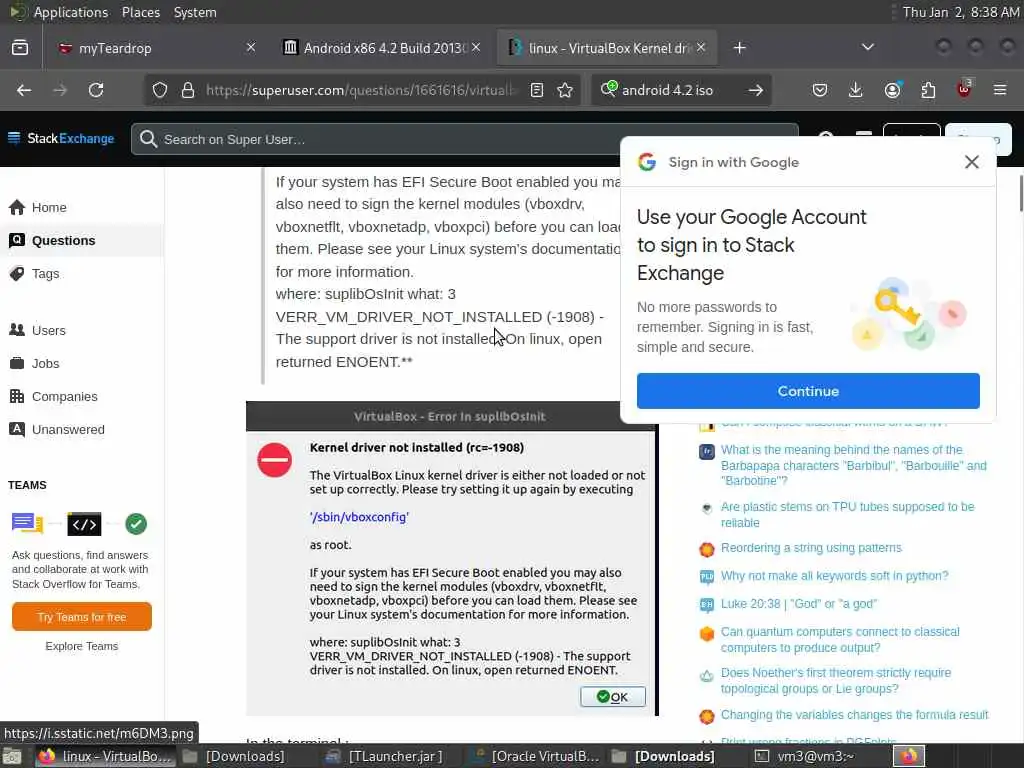Click the VirtualBox error screenshot image
Image resolution: width=1024 pixels, height=768 pixels.
(x=452, y=558)
